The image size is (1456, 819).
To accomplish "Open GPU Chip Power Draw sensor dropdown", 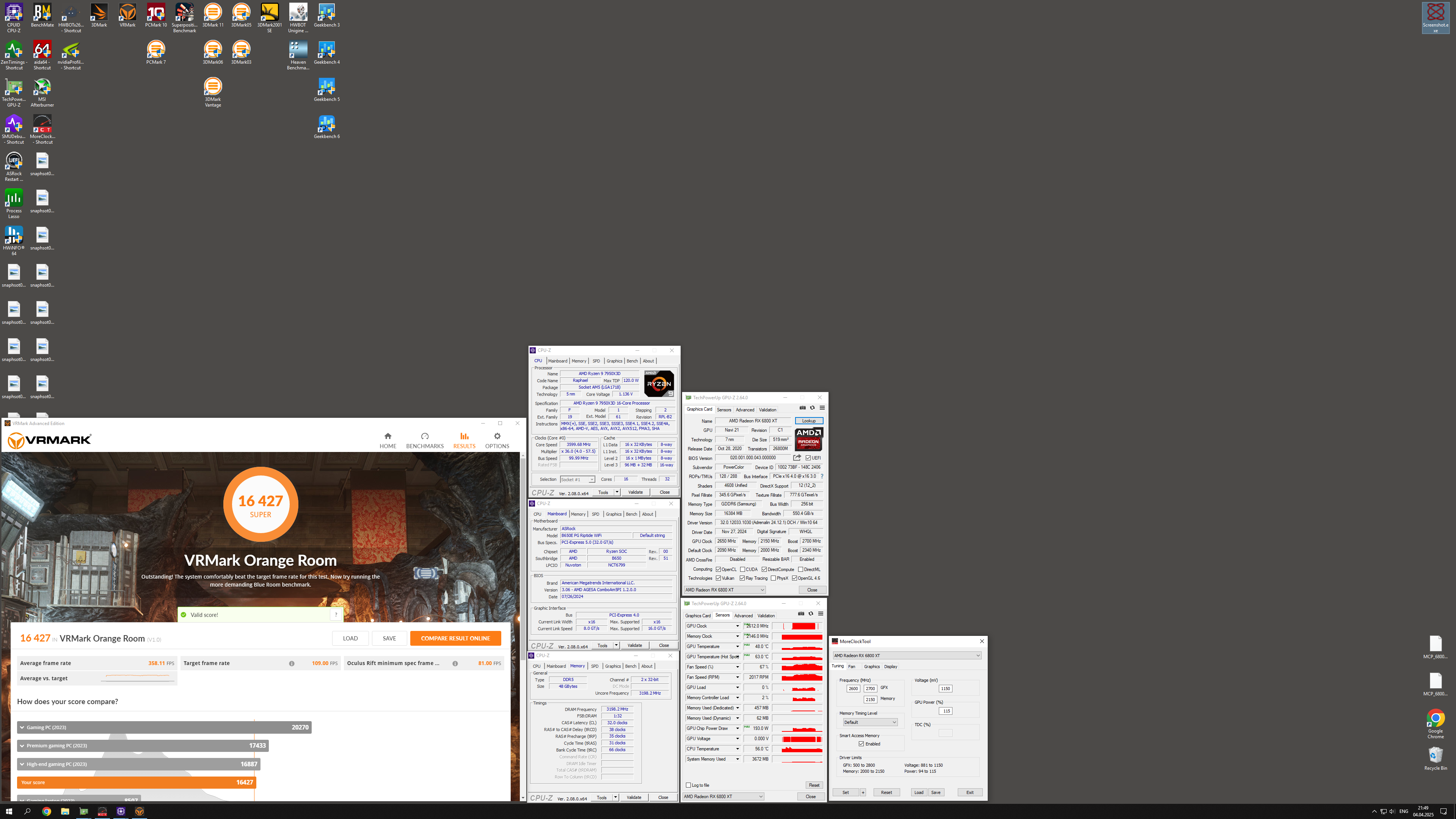I will pyautogui.click(x=737, y=728).
